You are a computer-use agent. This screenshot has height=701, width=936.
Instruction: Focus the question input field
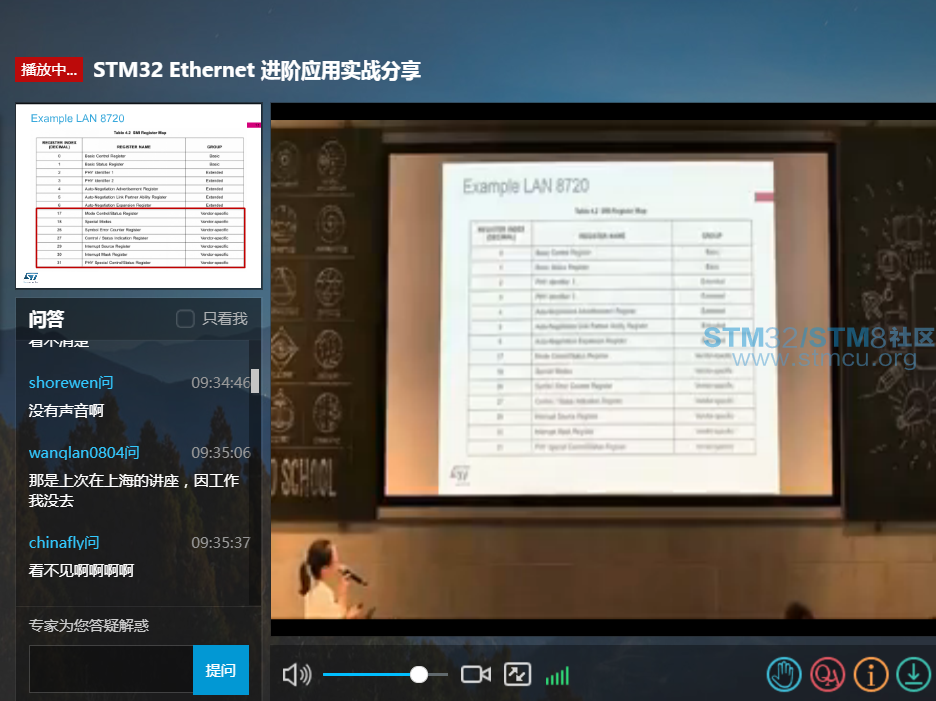[111, 669]
